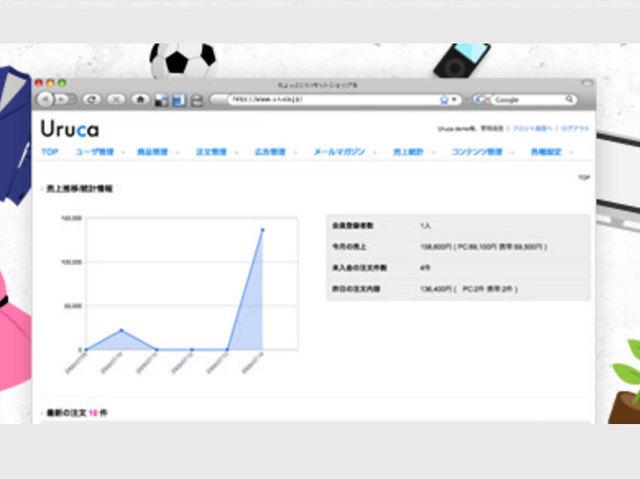Click the ログアウト link
640x479 pixels.
(575, 129)
